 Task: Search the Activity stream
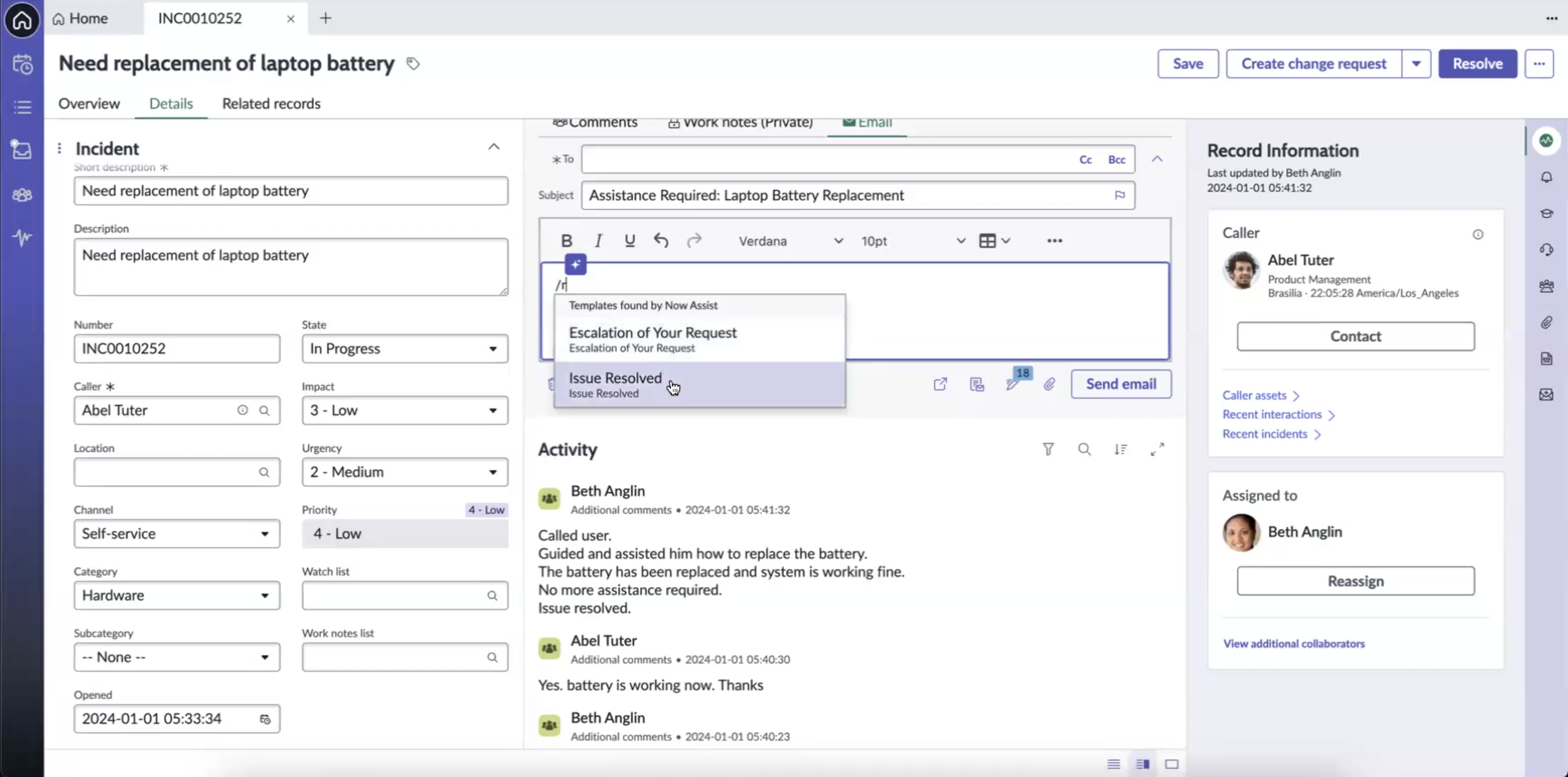click(x=1084, y=449)
